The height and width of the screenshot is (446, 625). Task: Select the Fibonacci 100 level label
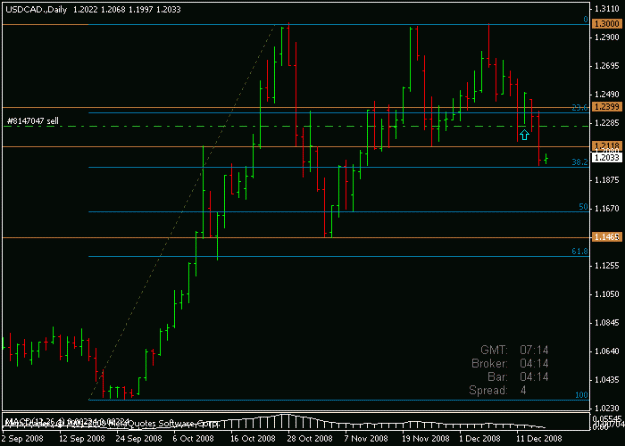pos(582,395)
